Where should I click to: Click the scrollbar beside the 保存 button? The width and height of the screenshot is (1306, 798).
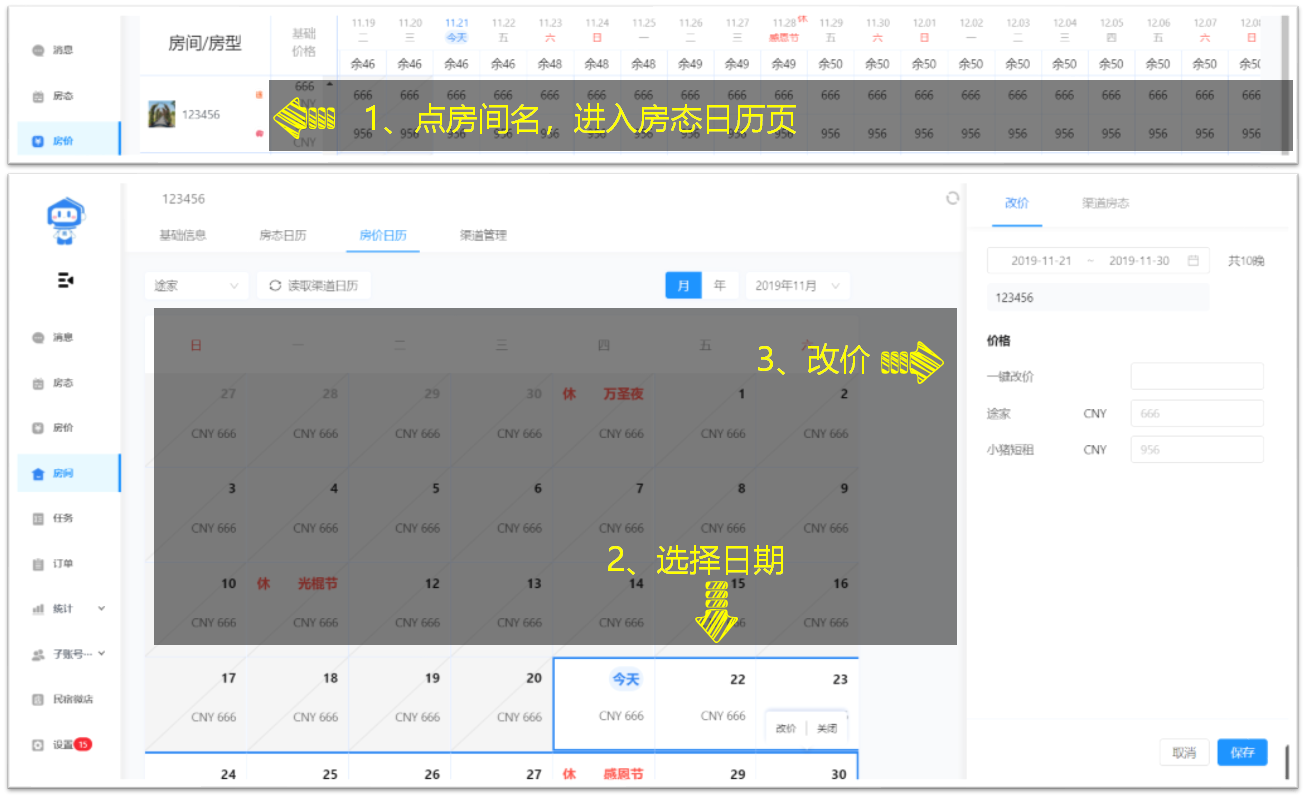(1287, 762)
